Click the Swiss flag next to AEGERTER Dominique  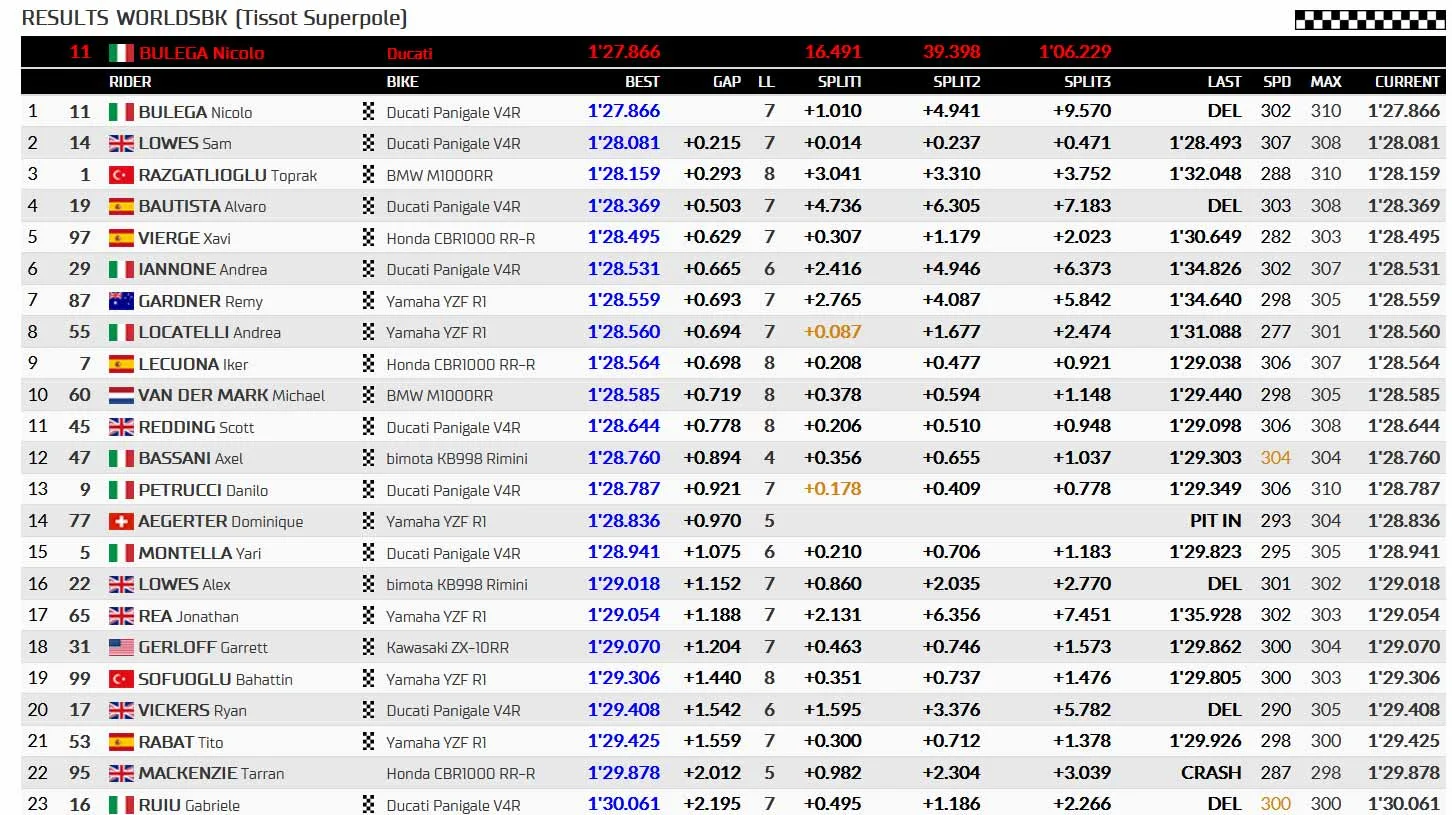click(x=121, y=521)
